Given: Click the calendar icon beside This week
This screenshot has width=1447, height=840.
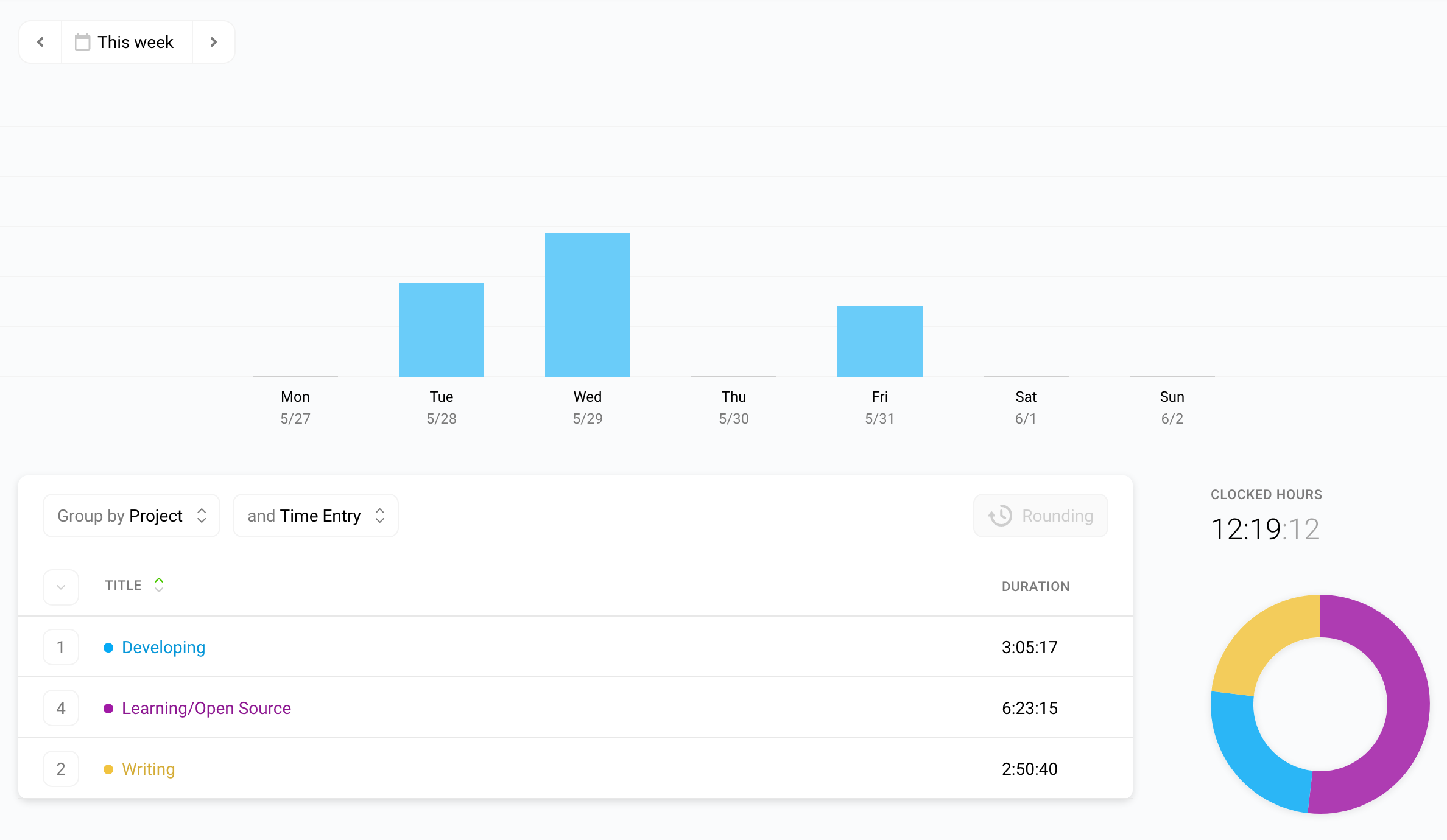Looking at the screenshot, I should (x=82, y=42).
